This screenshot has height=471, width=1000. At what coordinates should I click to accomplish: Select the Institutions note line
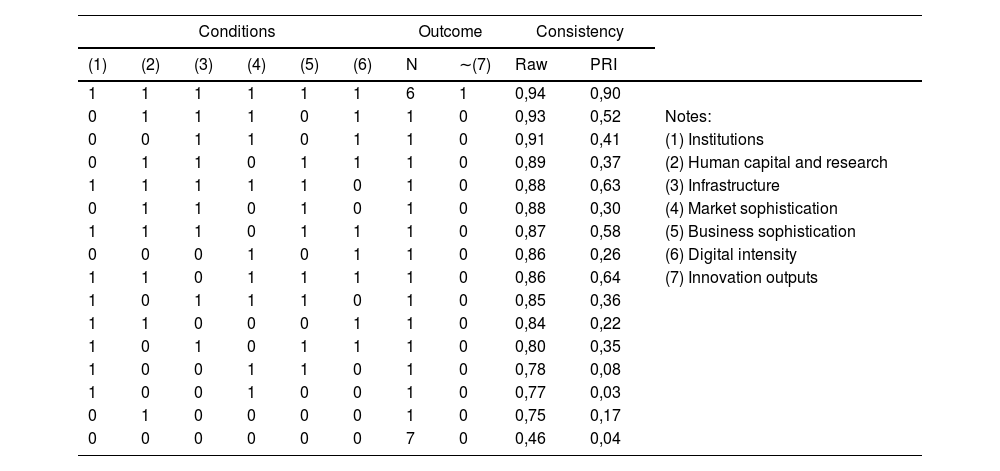coord(714,140)
